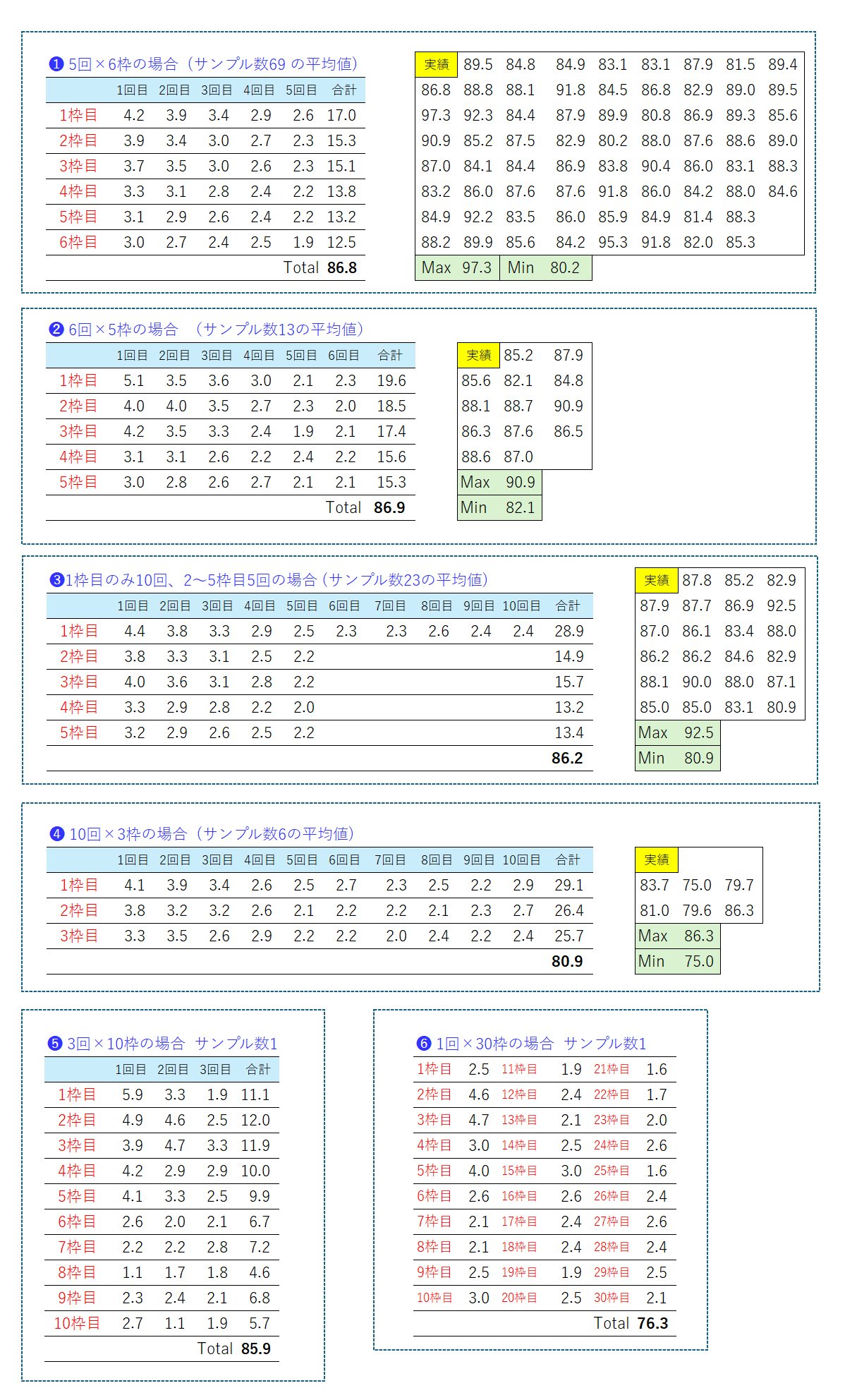Click the 6回目 header in the 6回×5枠 table
Screen dimensions: 845x1400
pos(344,356)
